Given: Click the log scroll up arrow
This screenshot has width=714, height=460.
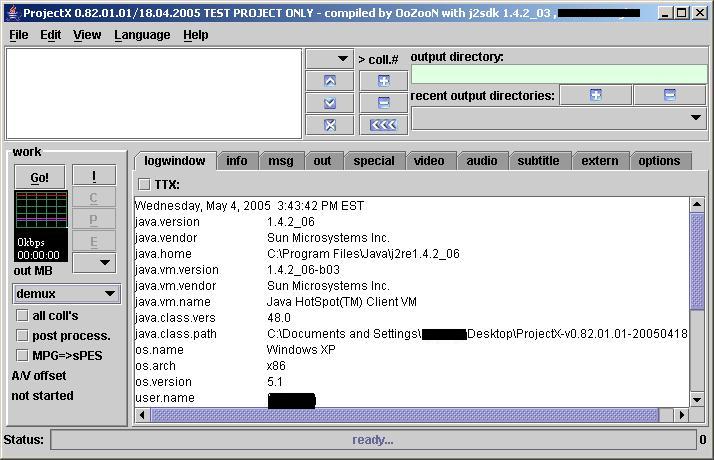Looking at the screenshot, I should pos(697,204).
